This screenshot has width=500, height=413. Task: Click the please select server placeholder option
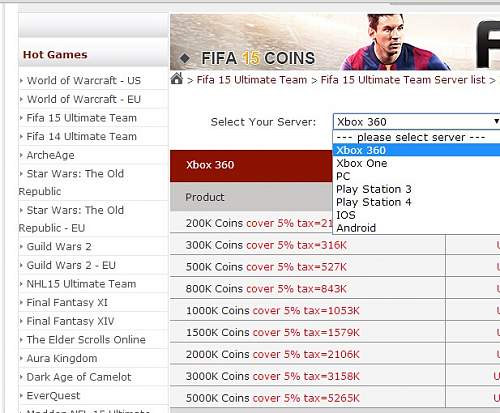pyautogui.click(x=411, y=137)
